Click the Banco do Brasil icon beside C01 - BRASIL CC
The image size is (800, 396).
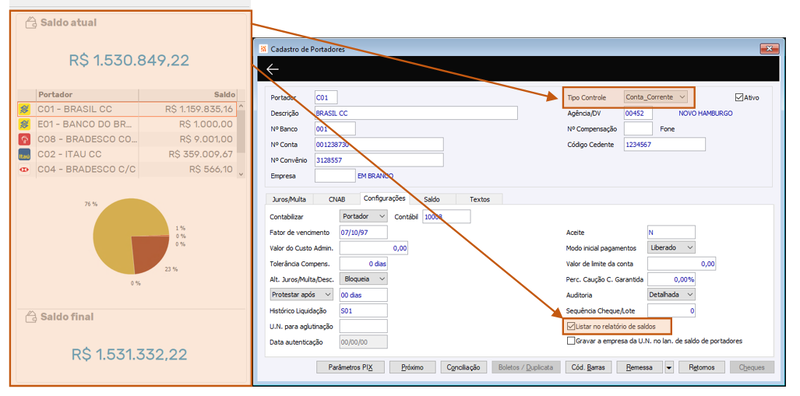pyautogui.click(x=24, y=109)
